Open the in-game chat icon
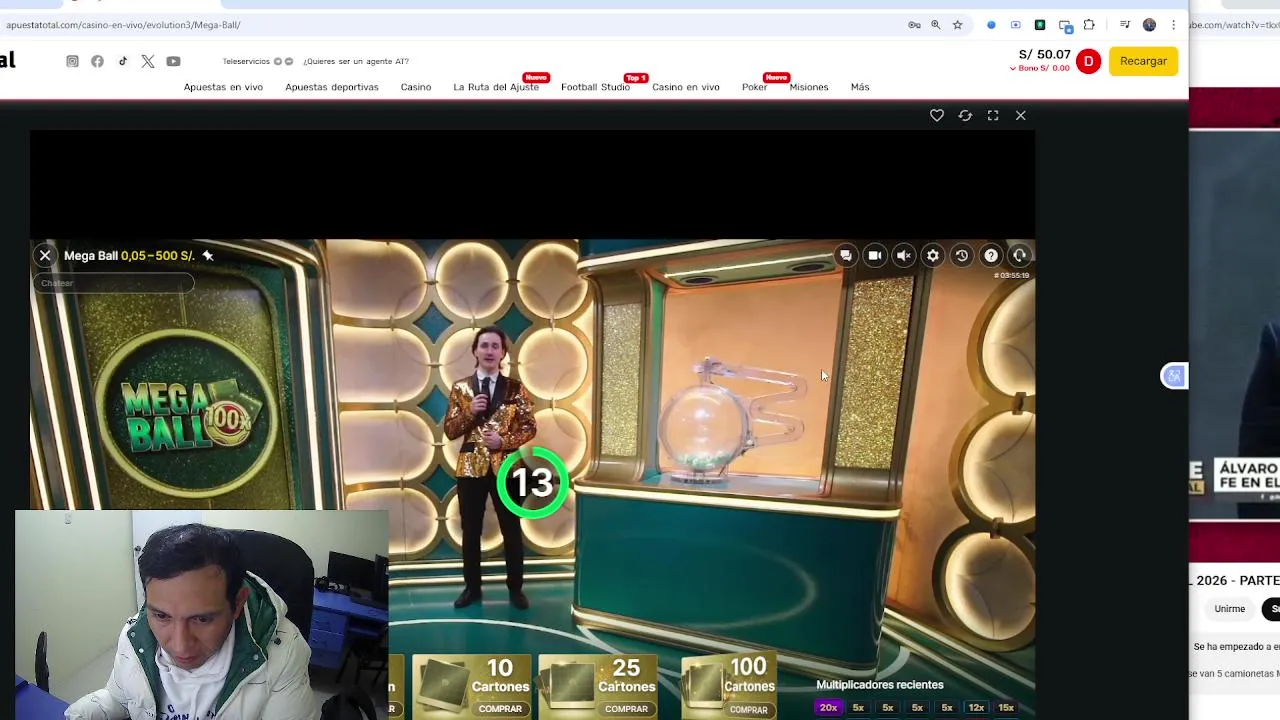The height and width of the screenshot is (720, 1280). (x=846, y=255)
